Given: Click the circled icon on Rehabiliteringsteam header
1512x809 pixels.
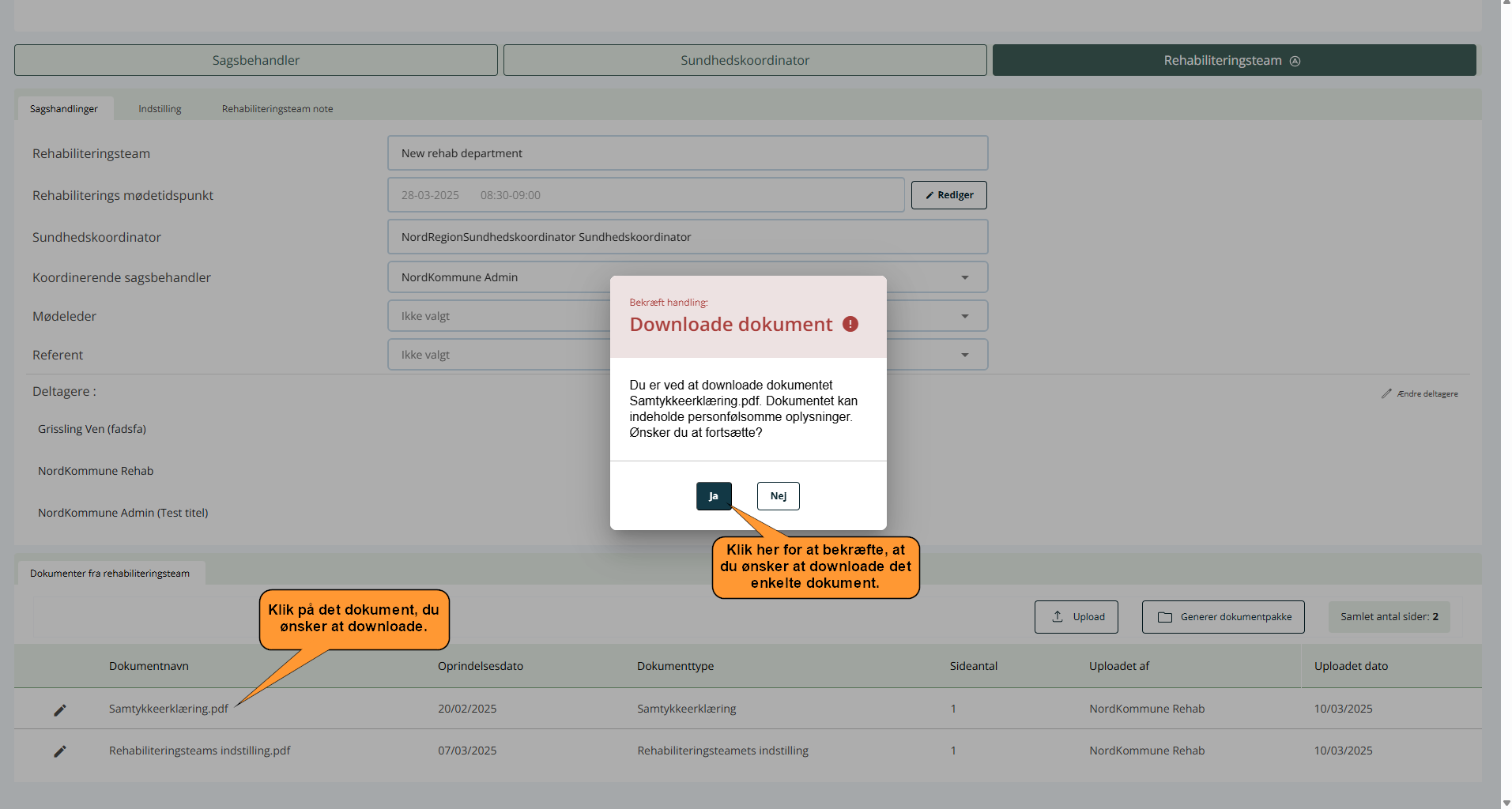Looking at the screenshot, I should pos(1295,61).
